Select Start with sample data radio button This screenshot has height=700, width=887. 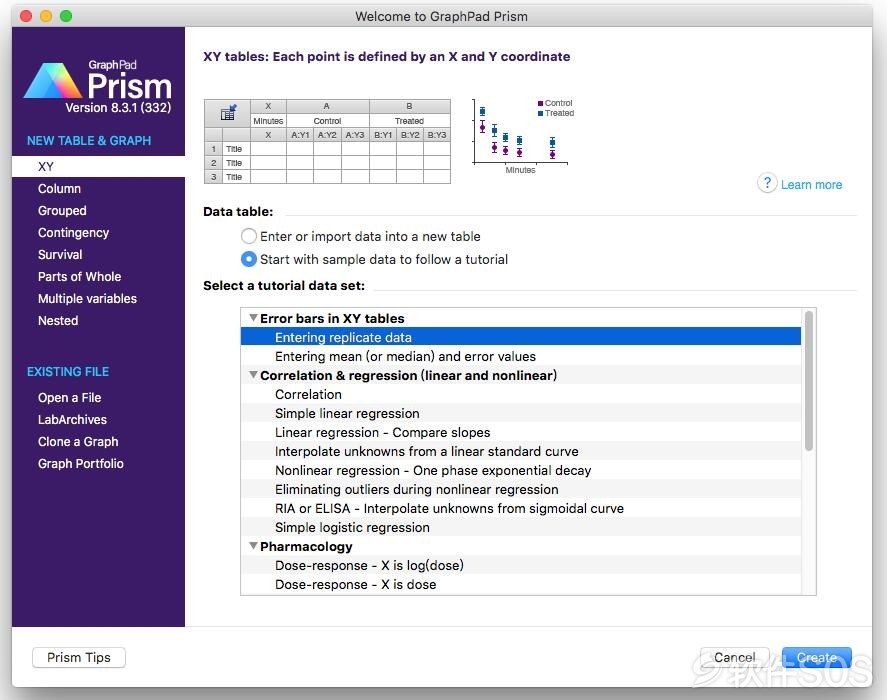tap(248, 259)
